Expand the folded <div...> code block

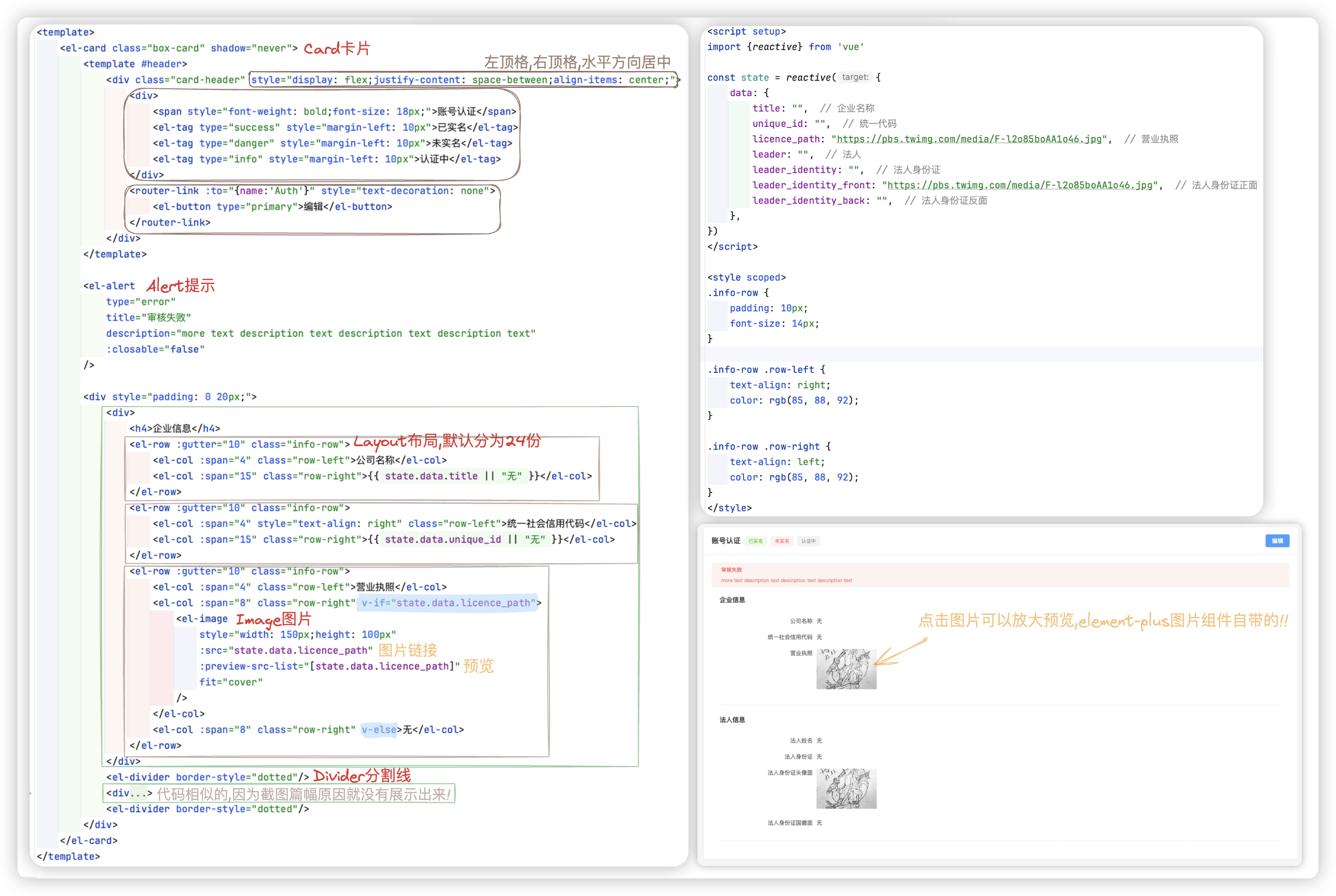coord(138,793)
